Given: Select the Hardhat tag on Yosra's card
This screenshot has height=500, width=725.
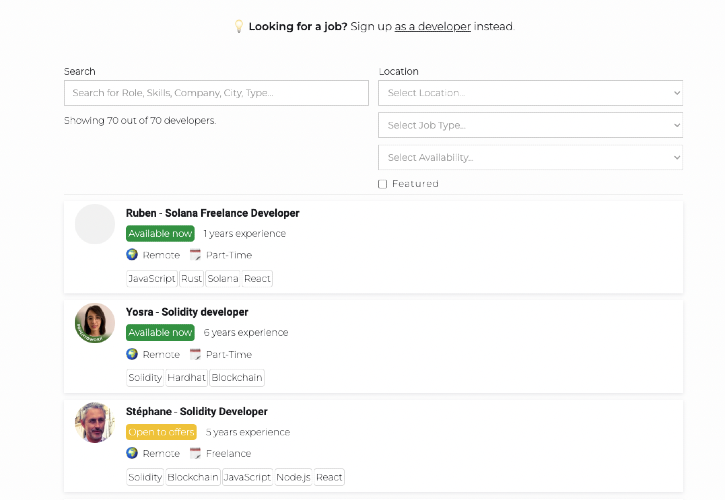Looking at the screenshot, I should 187,378.
